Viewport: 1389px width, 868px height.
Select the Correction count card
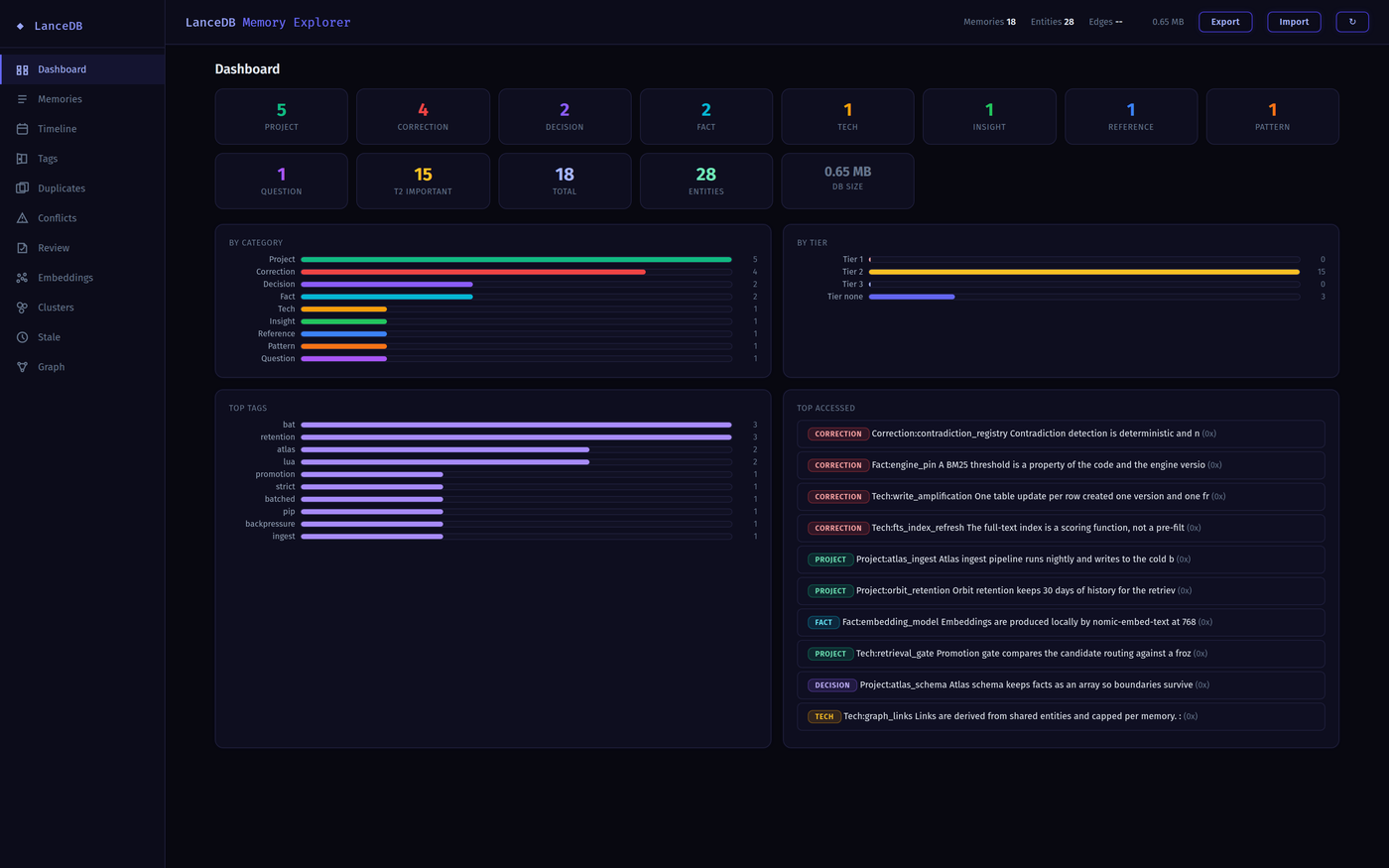point(423,116)
